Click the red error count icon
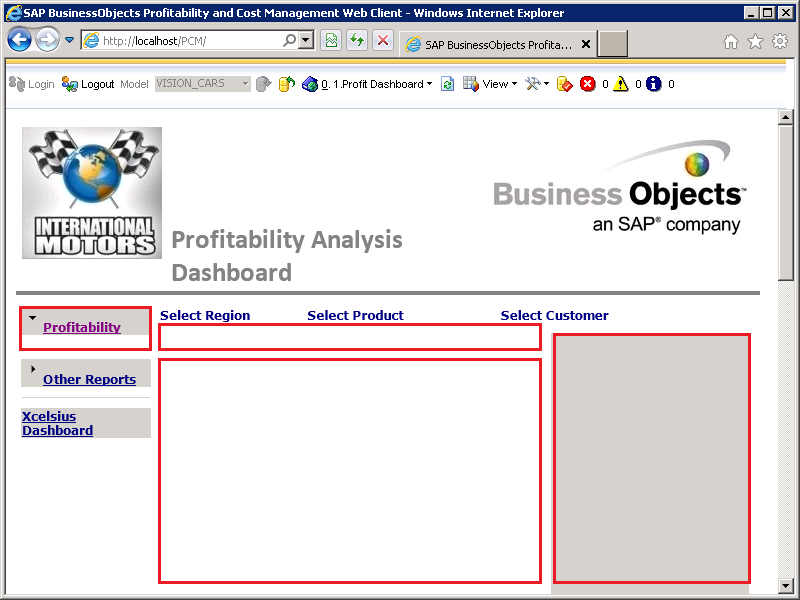Screen dimensions: 800x600 pyautogui.click(x=588, y=84)
